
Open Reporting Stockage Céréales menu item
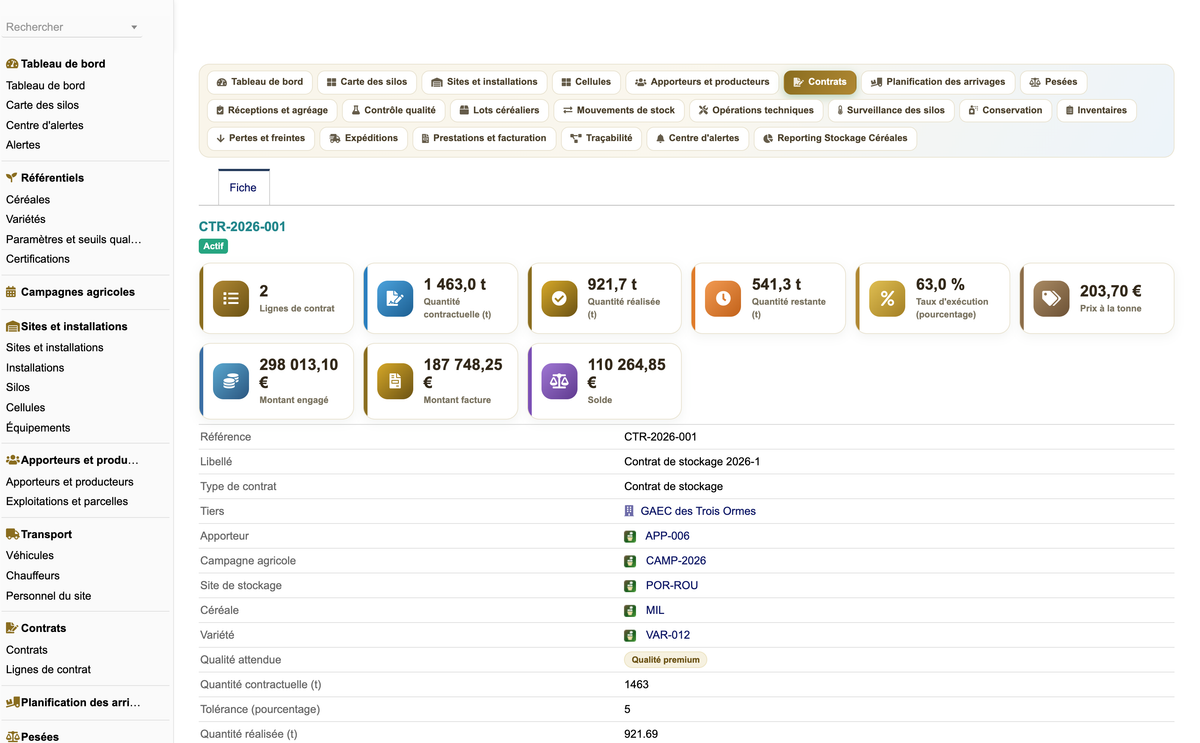click(x=835, y=138)
